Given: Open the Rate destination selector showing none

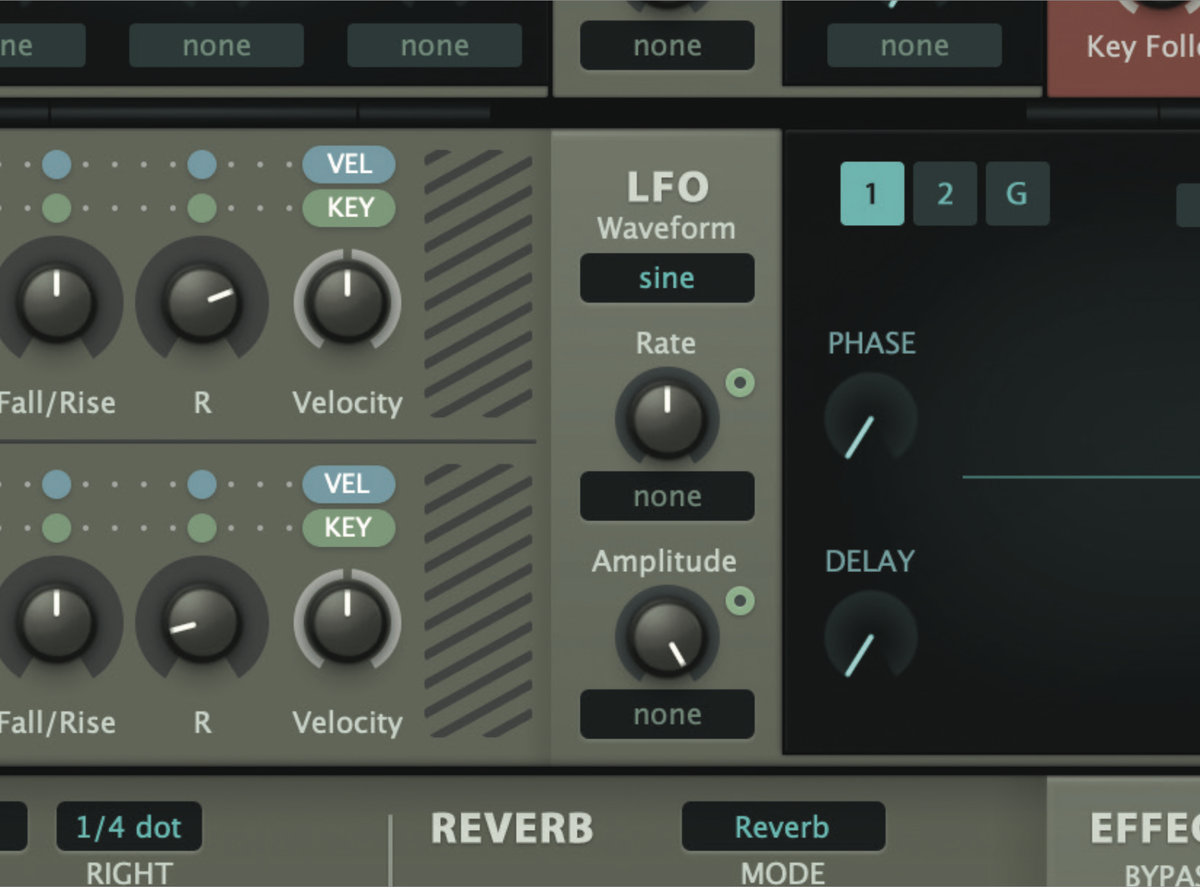Looking at the screenshot, I should 666,496.
